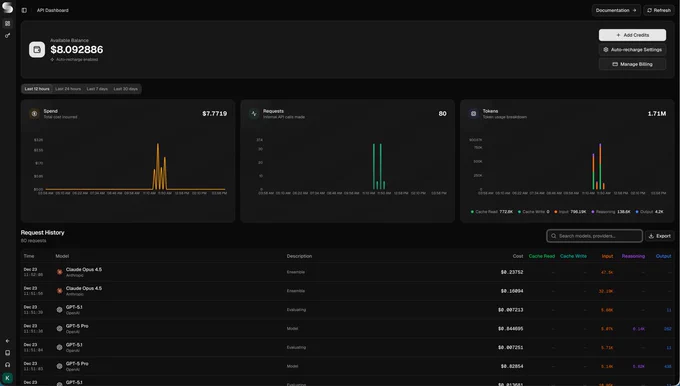Open the Documentation link button
680x386 pixels.
point(616,10)
